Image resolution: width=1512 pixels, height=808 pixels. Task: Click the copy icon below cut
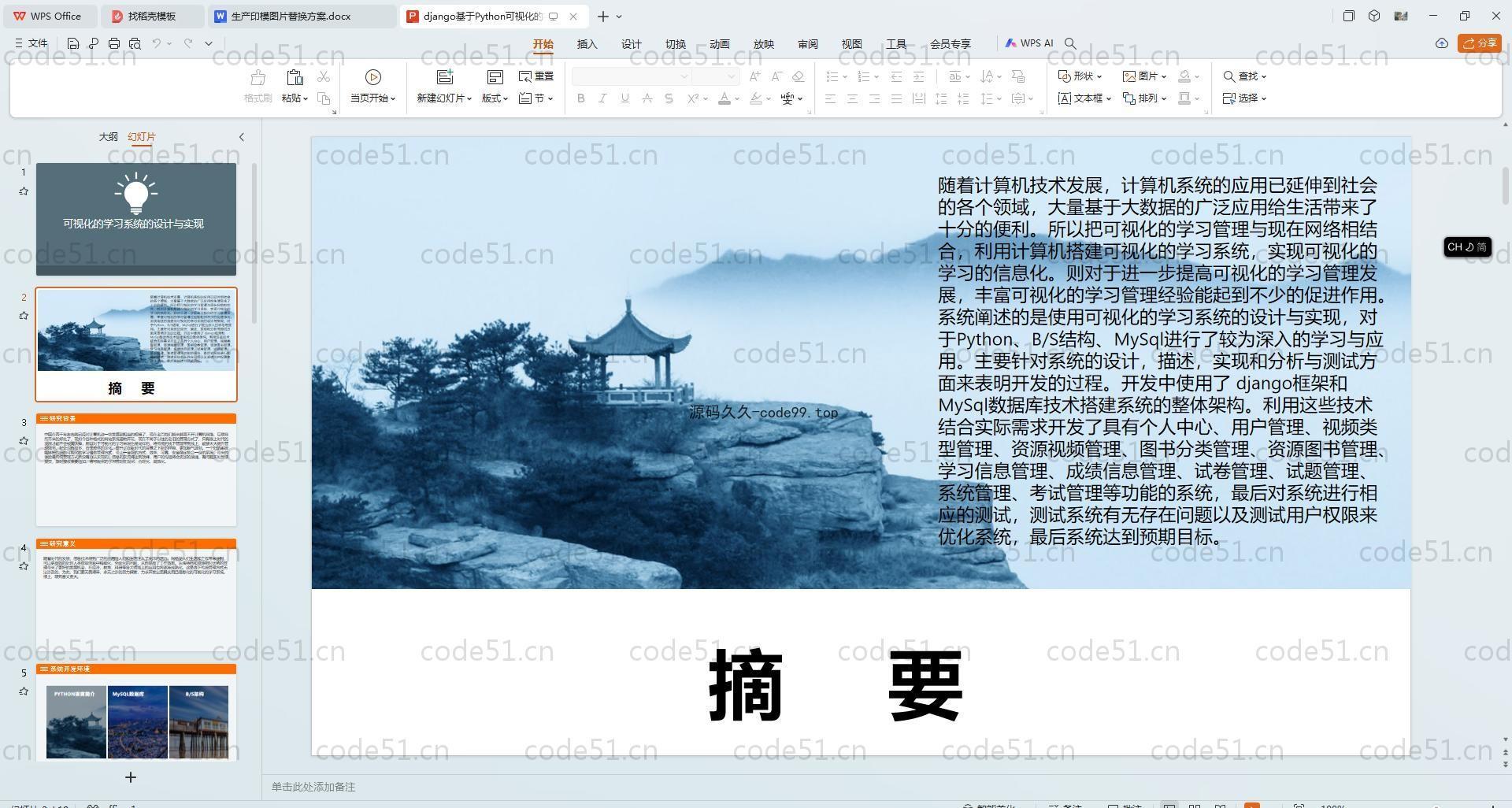323,98
